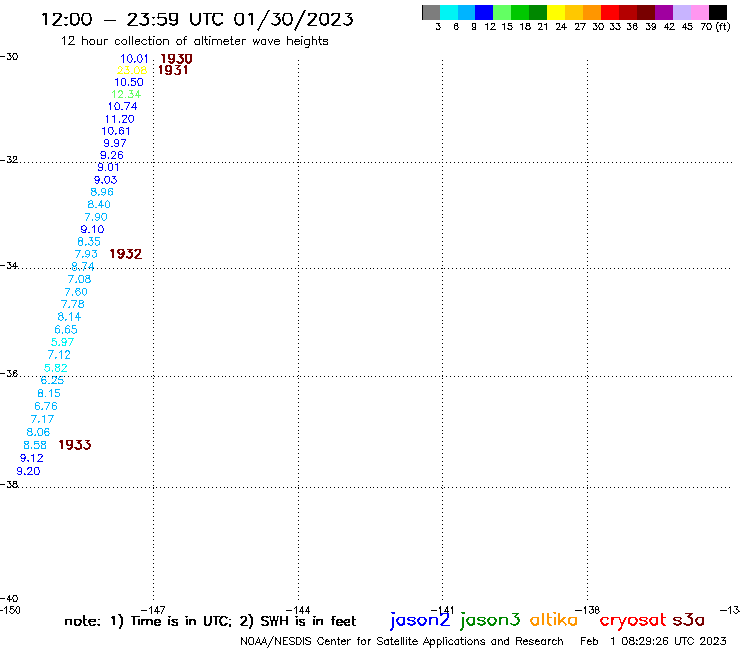Select the orange legend swatch
Screen dimensions: 740x650
pyautogui.click(x=592, y=12)
